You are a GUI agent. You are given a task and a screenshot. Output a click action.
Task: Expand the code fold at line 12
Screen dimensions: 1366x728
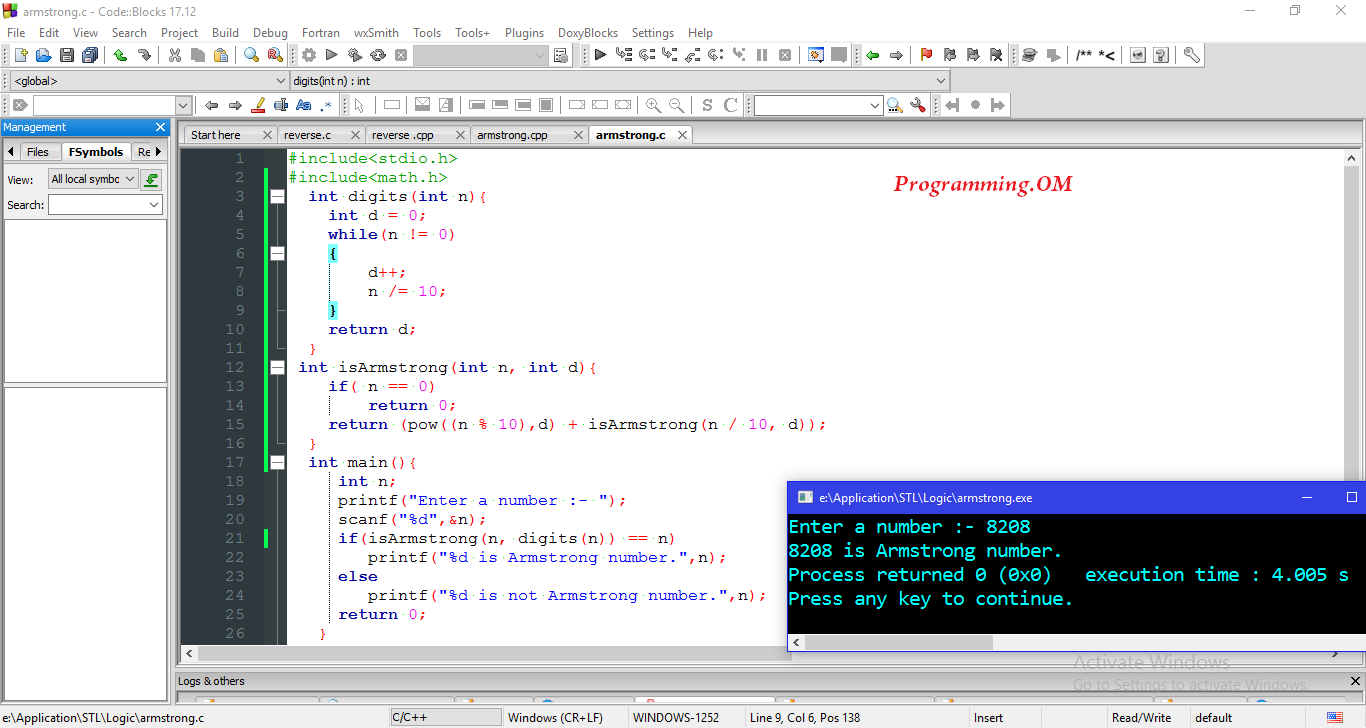[277, 367]
